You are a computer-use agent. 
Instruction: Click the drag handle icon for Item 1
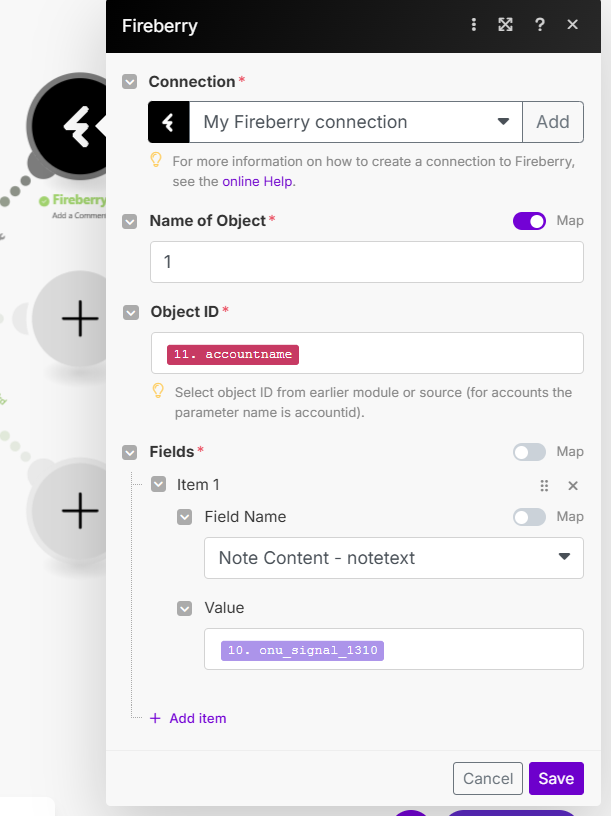click(x=544, y=486)
